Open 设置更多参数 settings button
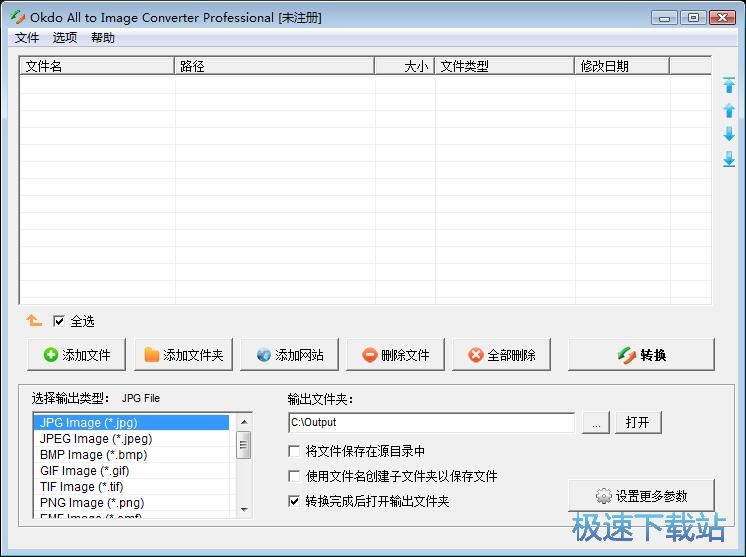Image resolution: width=746 pixels, height=557 pixels. (x=641, y=496)
